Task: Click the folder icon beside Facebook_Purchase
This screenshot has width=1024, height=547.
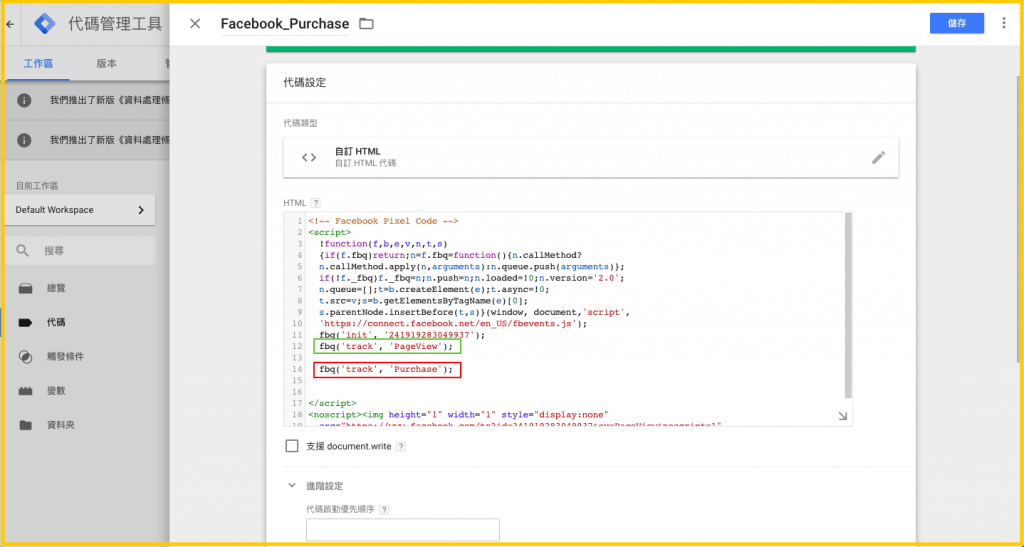Action: coord(366,23)
